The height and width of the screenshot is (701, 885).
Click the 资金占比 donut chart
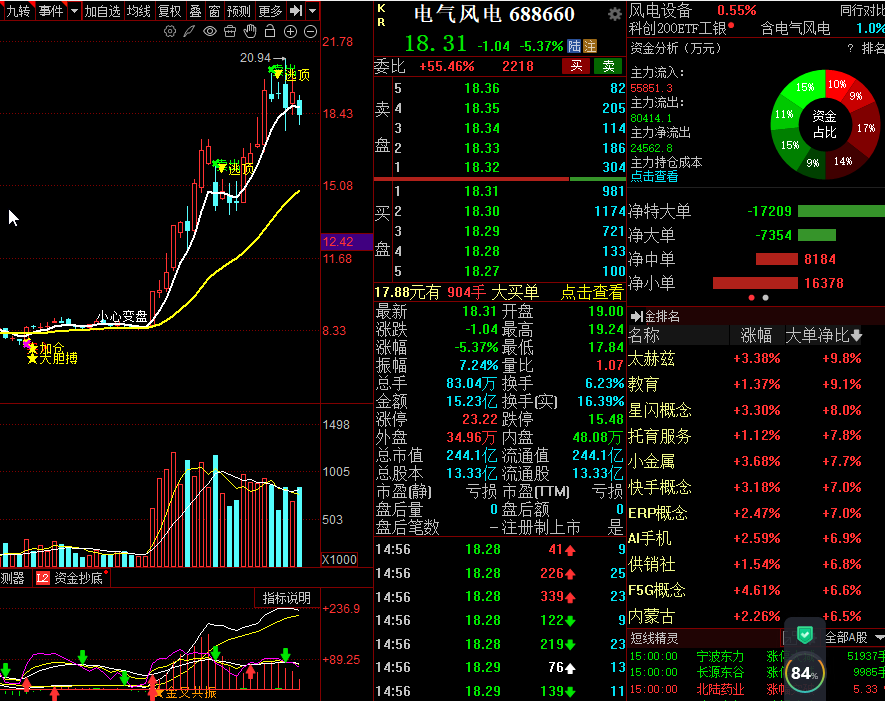point(825,124)
